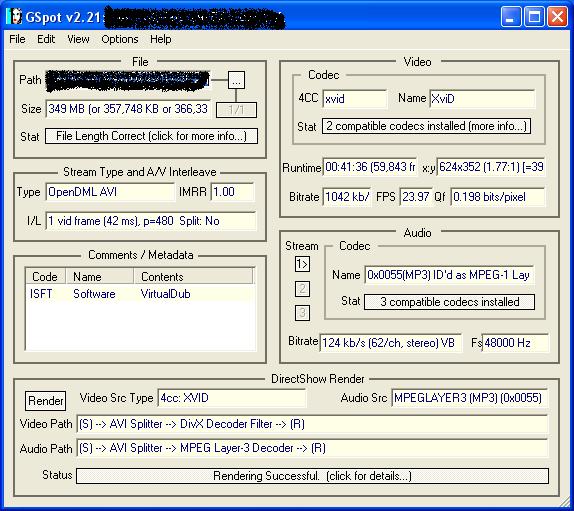Click the I/L field with vid frame info
574x511 pixels.
coord(151,221)
